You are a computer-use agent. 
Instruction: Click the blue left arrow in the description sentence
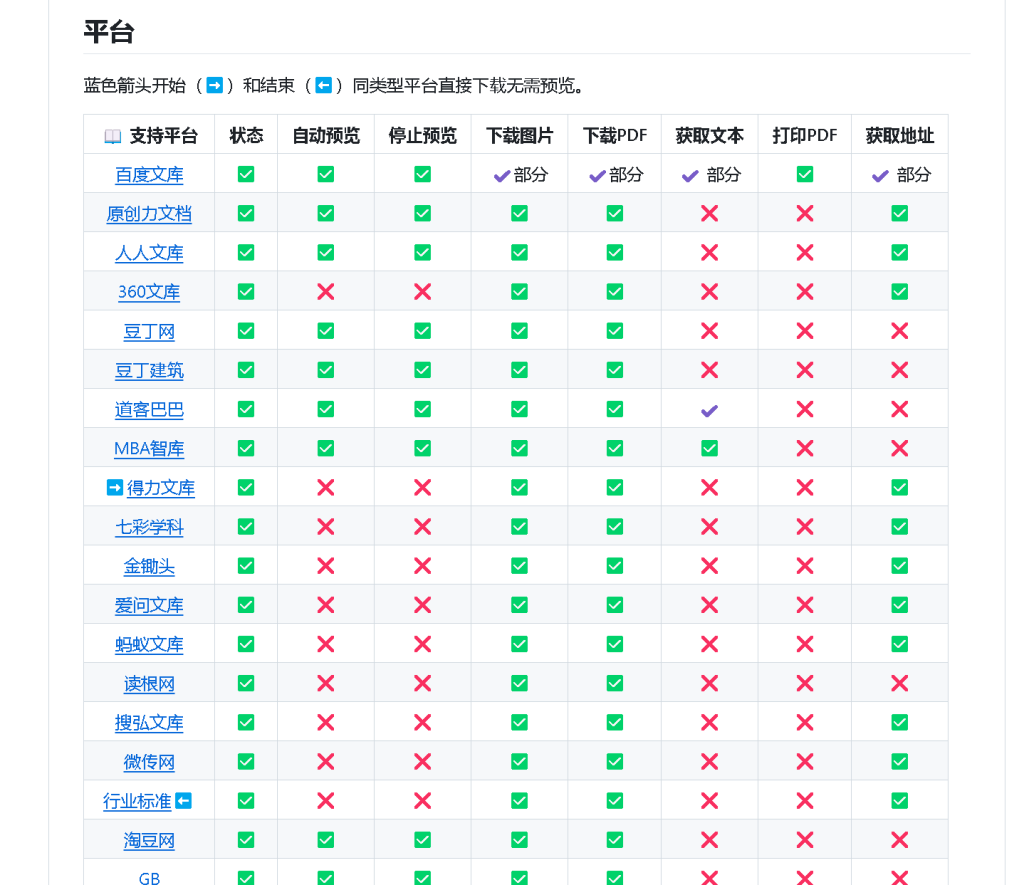[323, 86]
